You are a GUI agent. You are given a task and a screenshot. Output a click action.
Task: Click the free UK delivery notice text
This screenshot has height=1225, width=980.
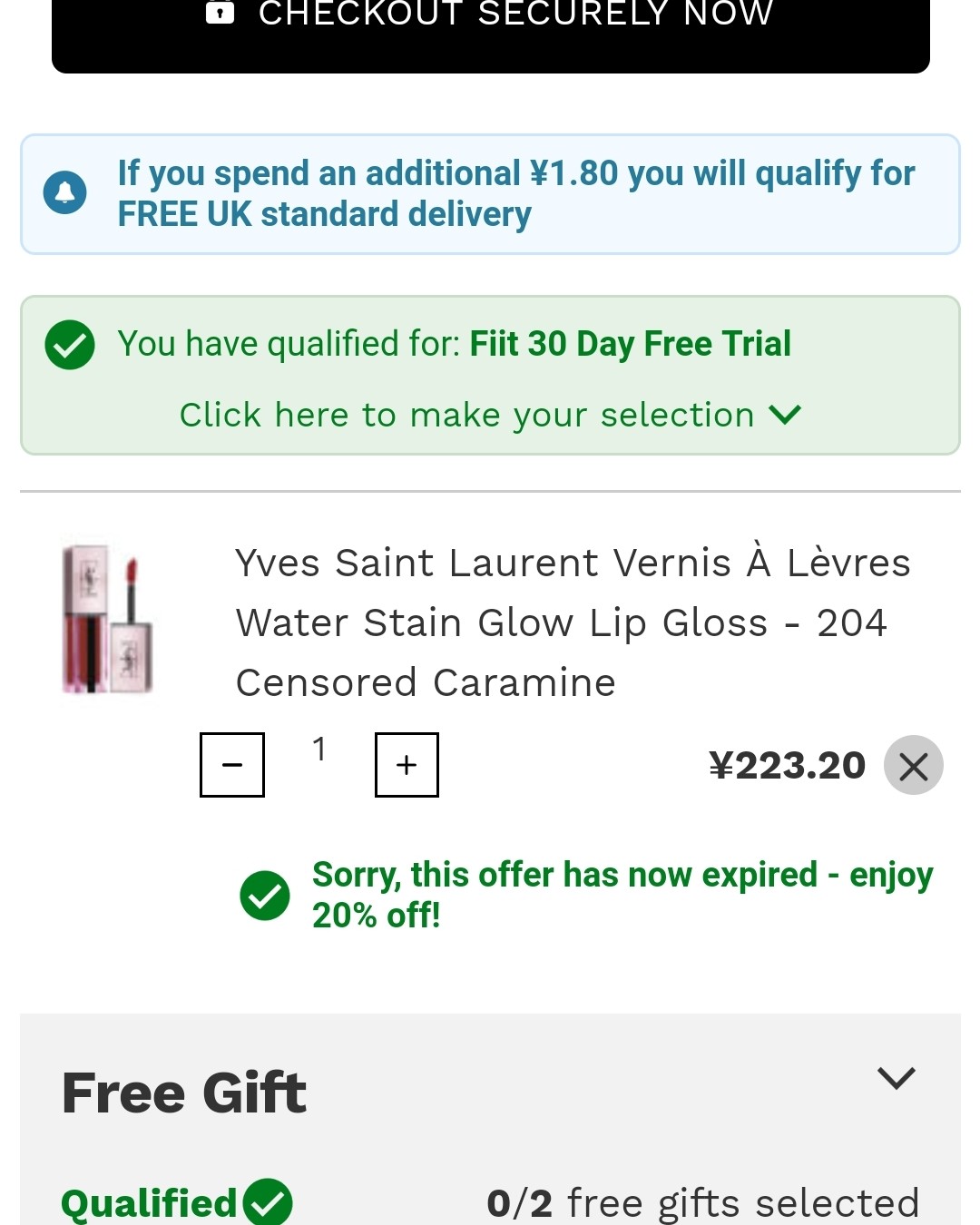point(515,193)
